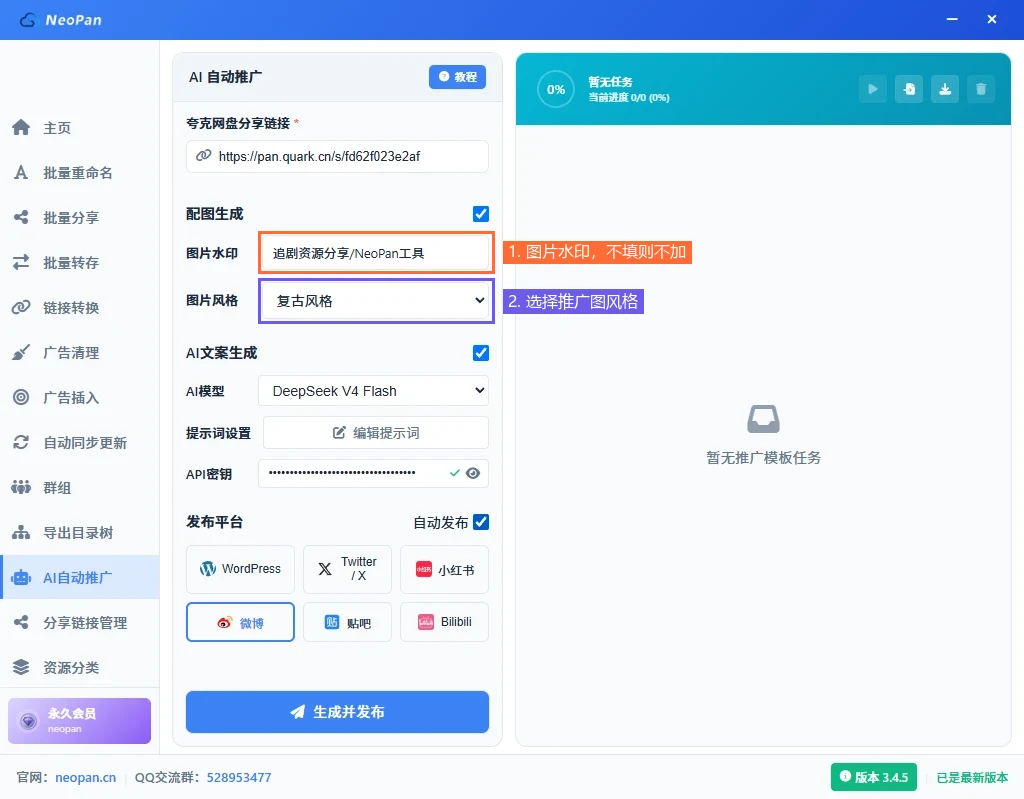Click the green checkmark in API key field
This screenshot has height=799, width=1024.
click(455, 473)
